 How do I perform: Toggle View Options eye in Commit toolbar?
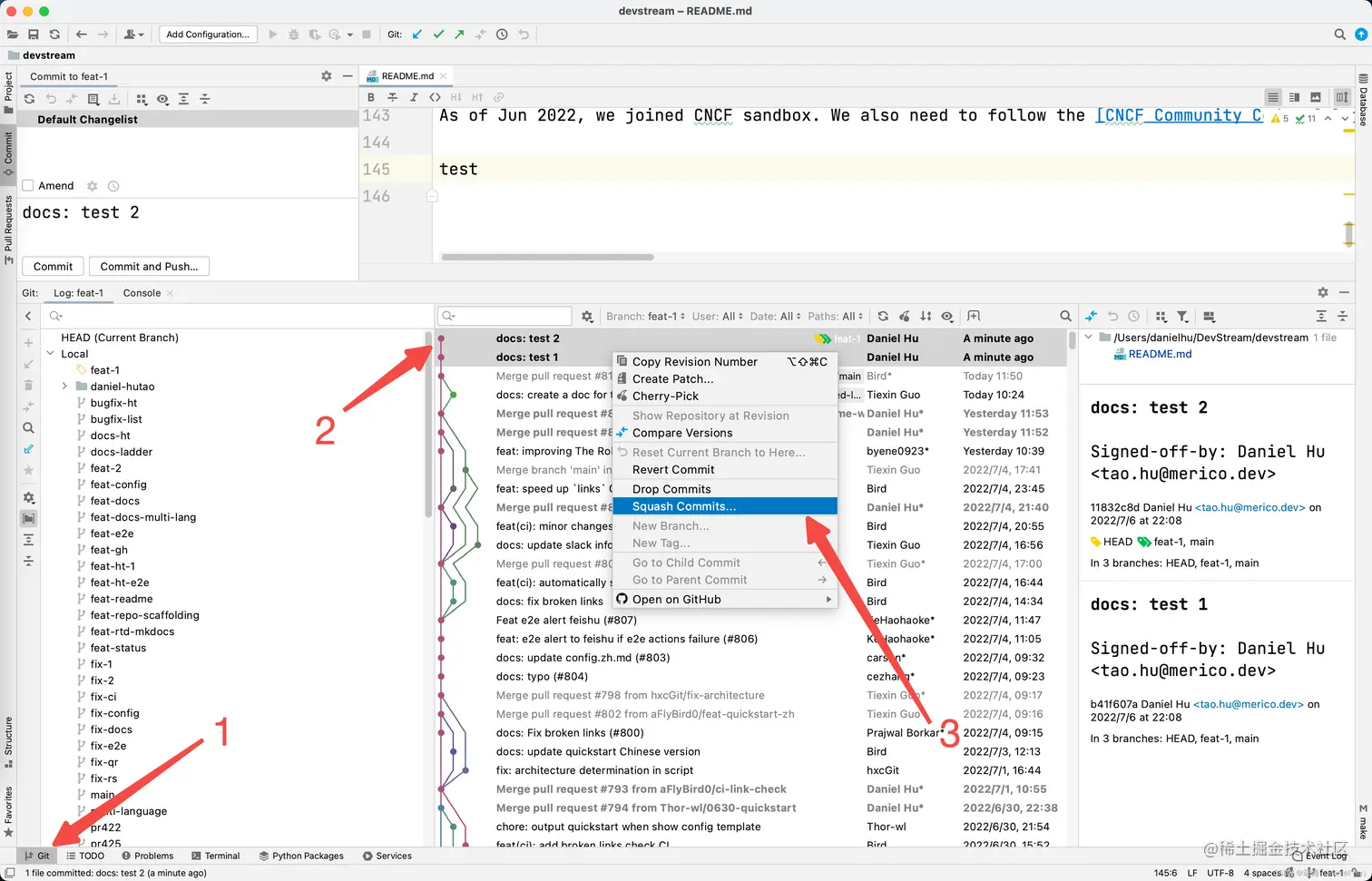click(162, 99)
